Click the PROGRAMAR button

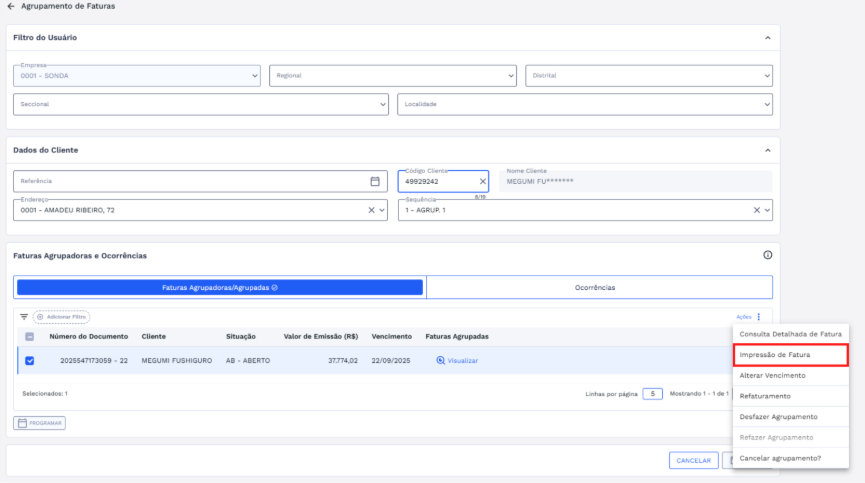click(40, 423)
